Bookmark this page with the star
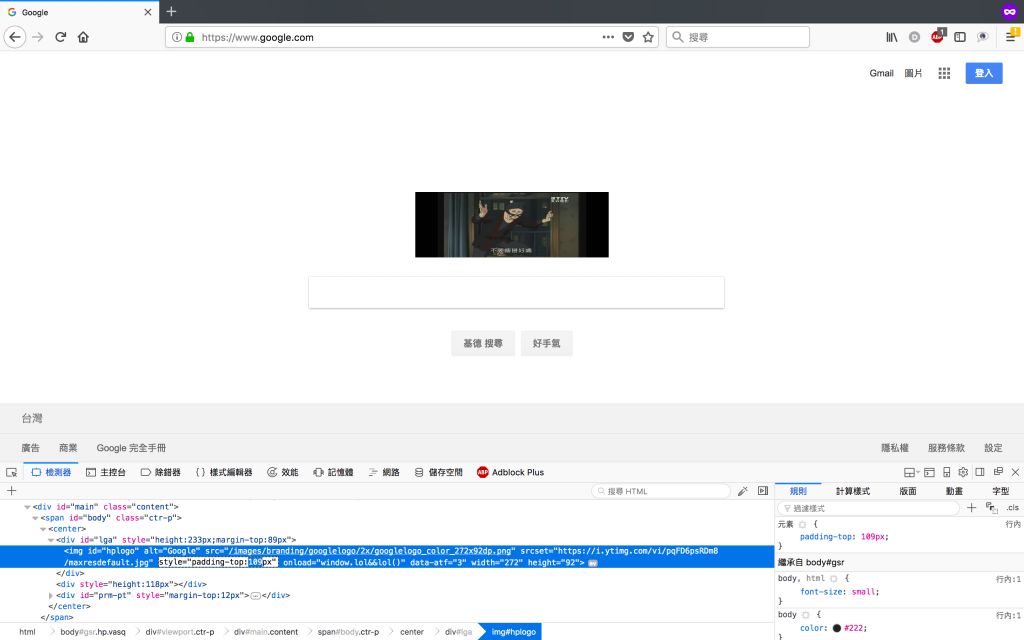 pyautogui.click(x=648, y=37)
